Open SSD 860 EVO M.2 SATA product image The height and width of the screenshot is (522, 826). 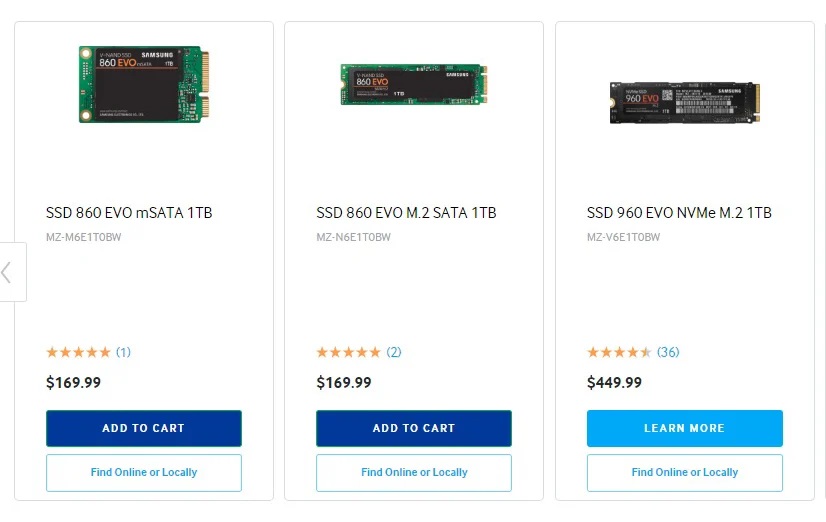[414, 85]
